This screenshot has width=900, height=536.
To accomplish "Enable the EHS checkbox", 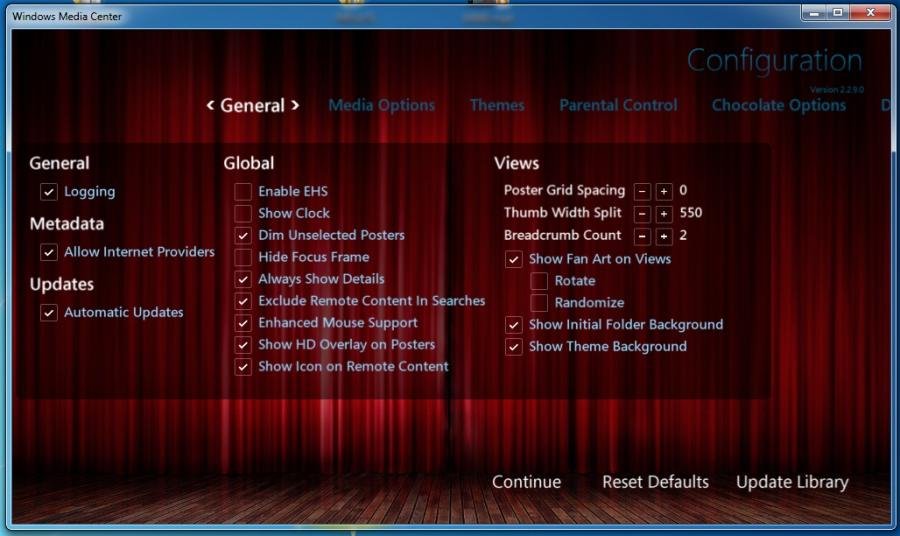I will click(243, 192).
